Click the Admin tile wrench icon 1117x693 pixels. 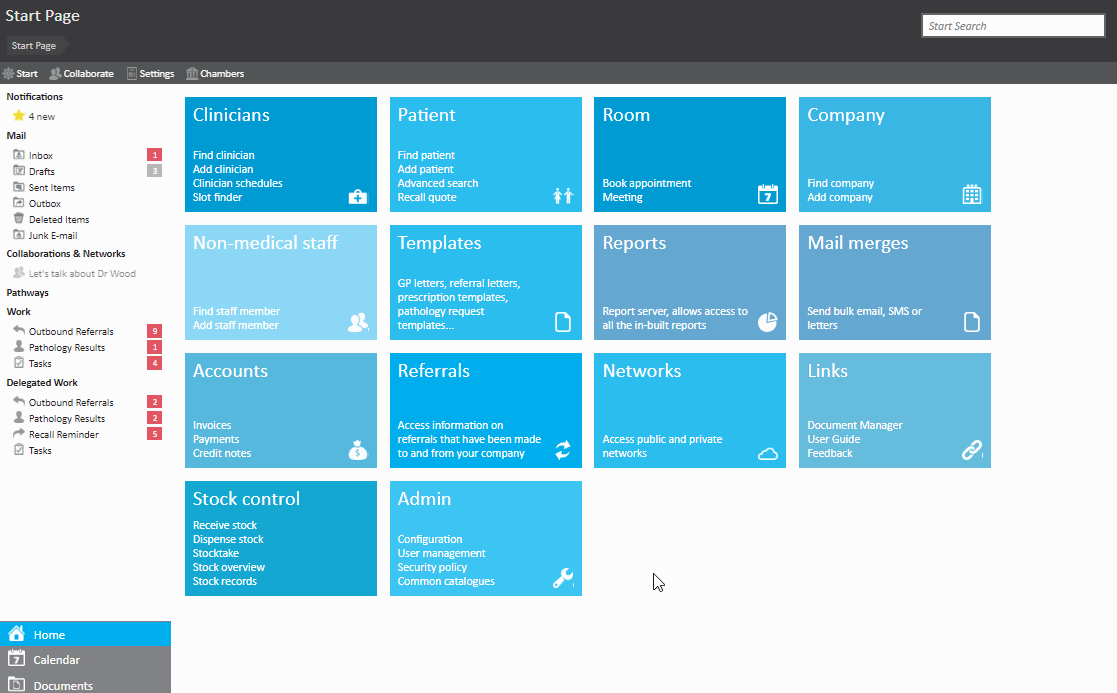[563, 578]
